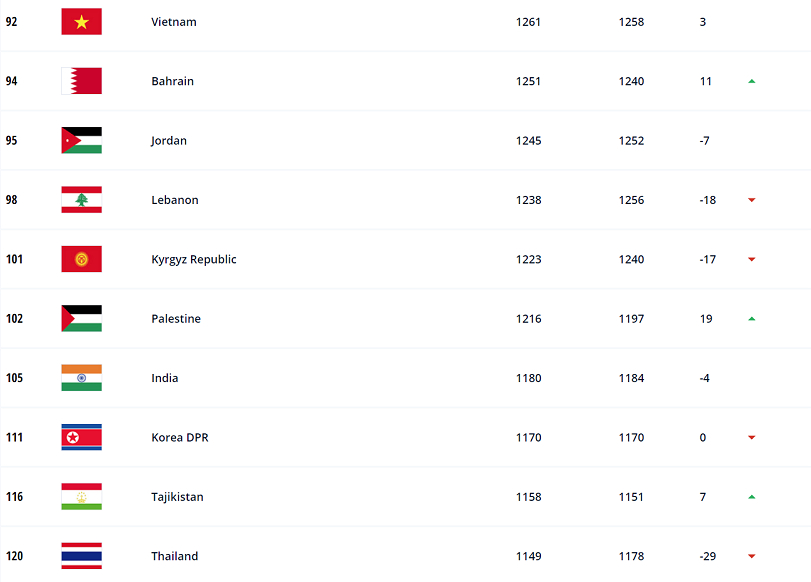Click the Vietnam flag icon
This screenshot has width=811, height=582.
coord(81,22)
